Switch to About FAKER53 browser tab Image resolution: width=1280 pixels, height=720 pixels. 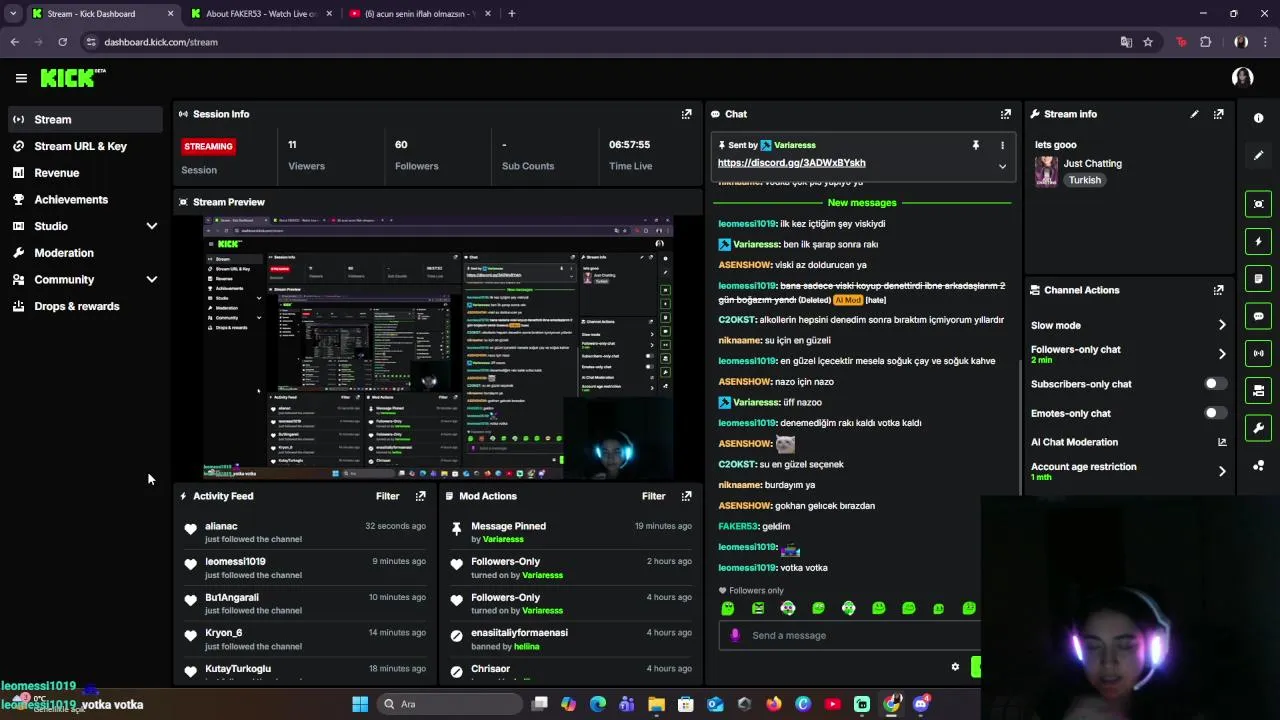click(x=261, y=14)
